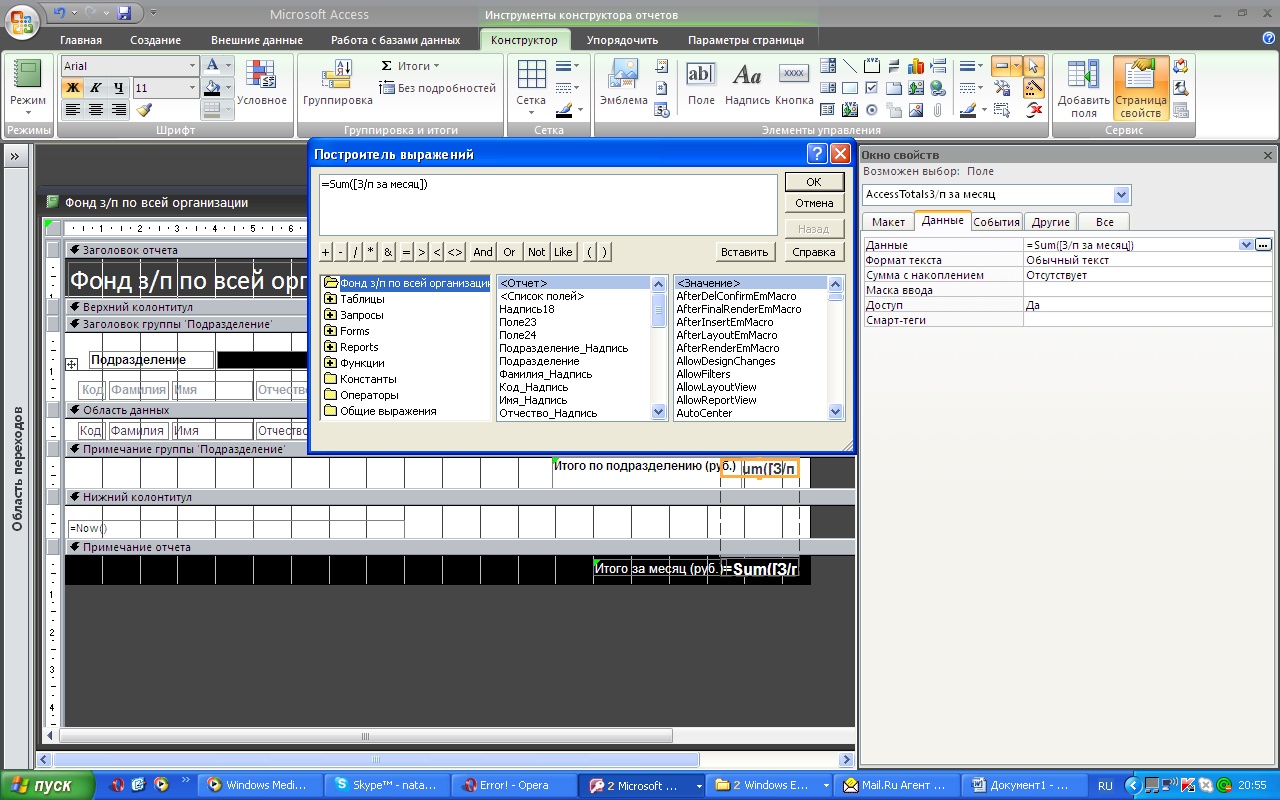Click the Conditional formatting (Условное) icon

pyautogui.click(x=262, y=82)
